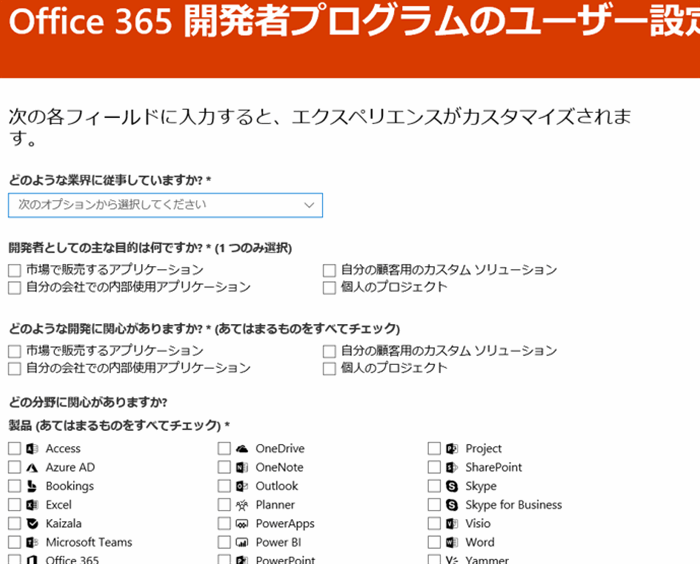Check 自分の会社での内部使用アプリケーション under 主な目的 question
The width and height of the screenshot is (700, 564).
click(x=14, y=288)
